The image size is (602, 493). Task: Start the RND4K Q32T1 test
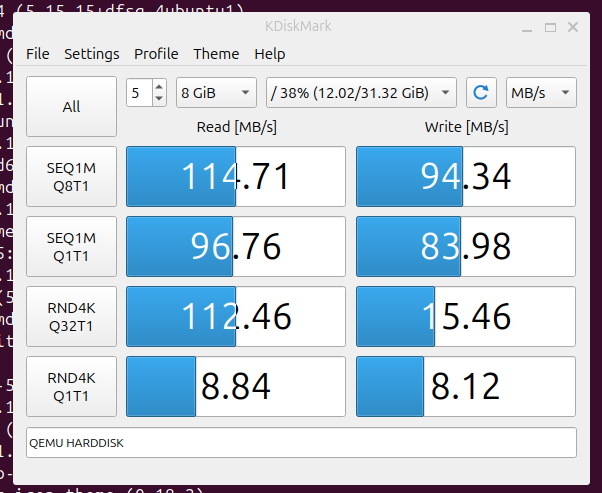71,316
